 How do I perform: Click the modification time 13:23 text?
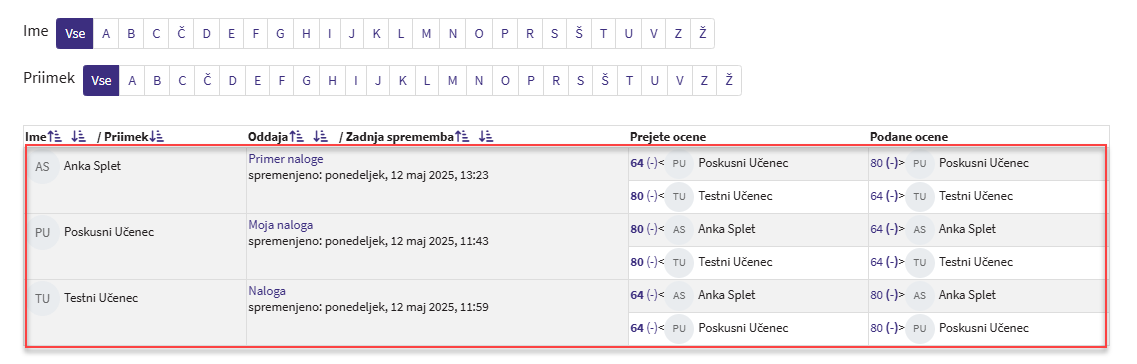click(368, 175)
